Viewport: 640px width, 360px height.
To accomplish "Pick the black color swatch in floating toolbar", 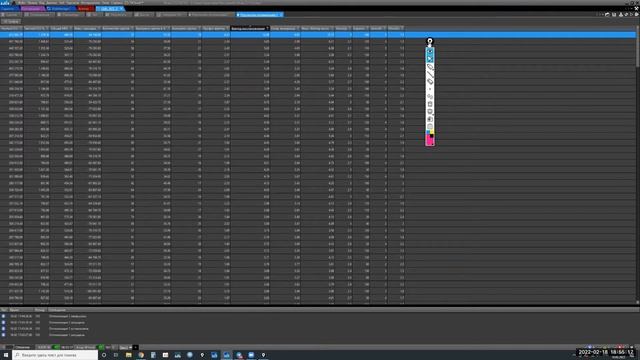I will tap(432, 136).
